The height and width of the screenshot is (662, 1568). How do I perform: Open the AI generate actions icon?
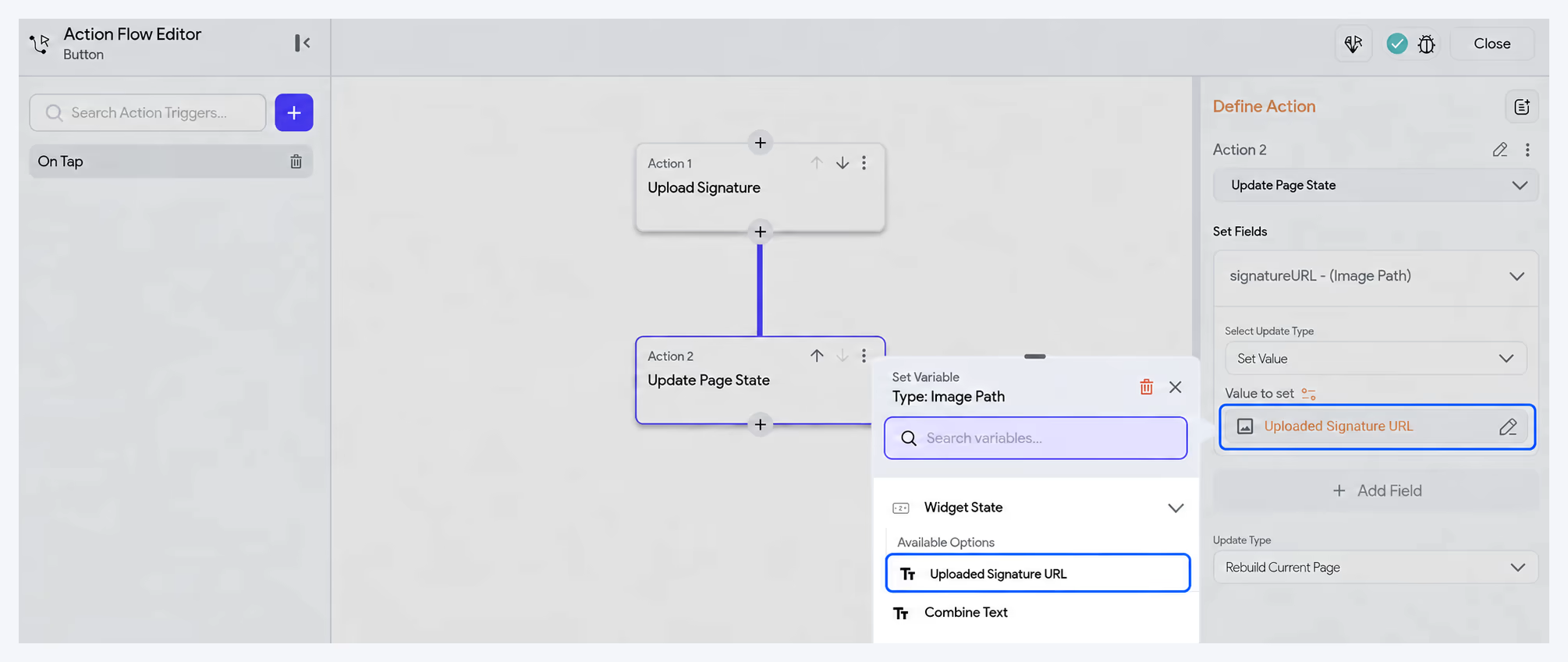(x=1353, y=44)
